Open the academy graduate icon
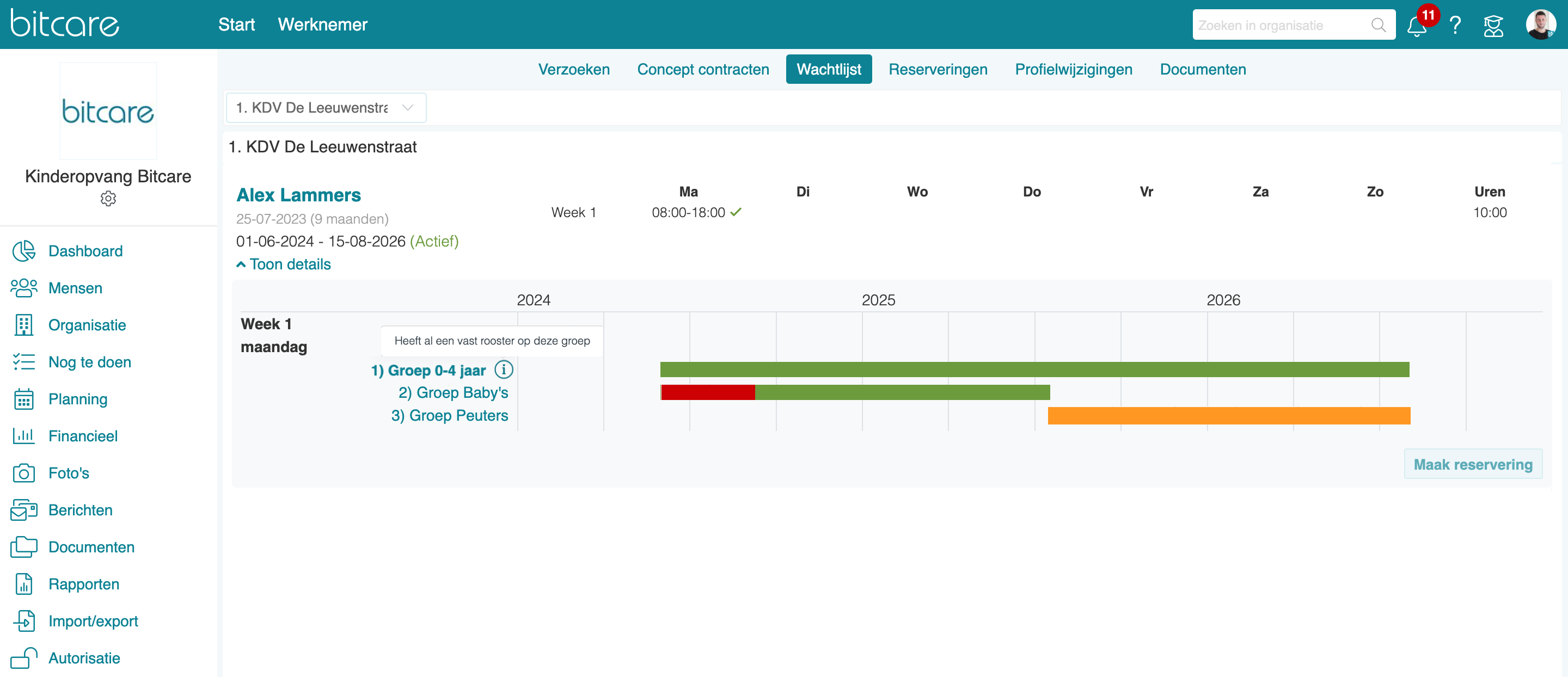 coord(1493,26)
